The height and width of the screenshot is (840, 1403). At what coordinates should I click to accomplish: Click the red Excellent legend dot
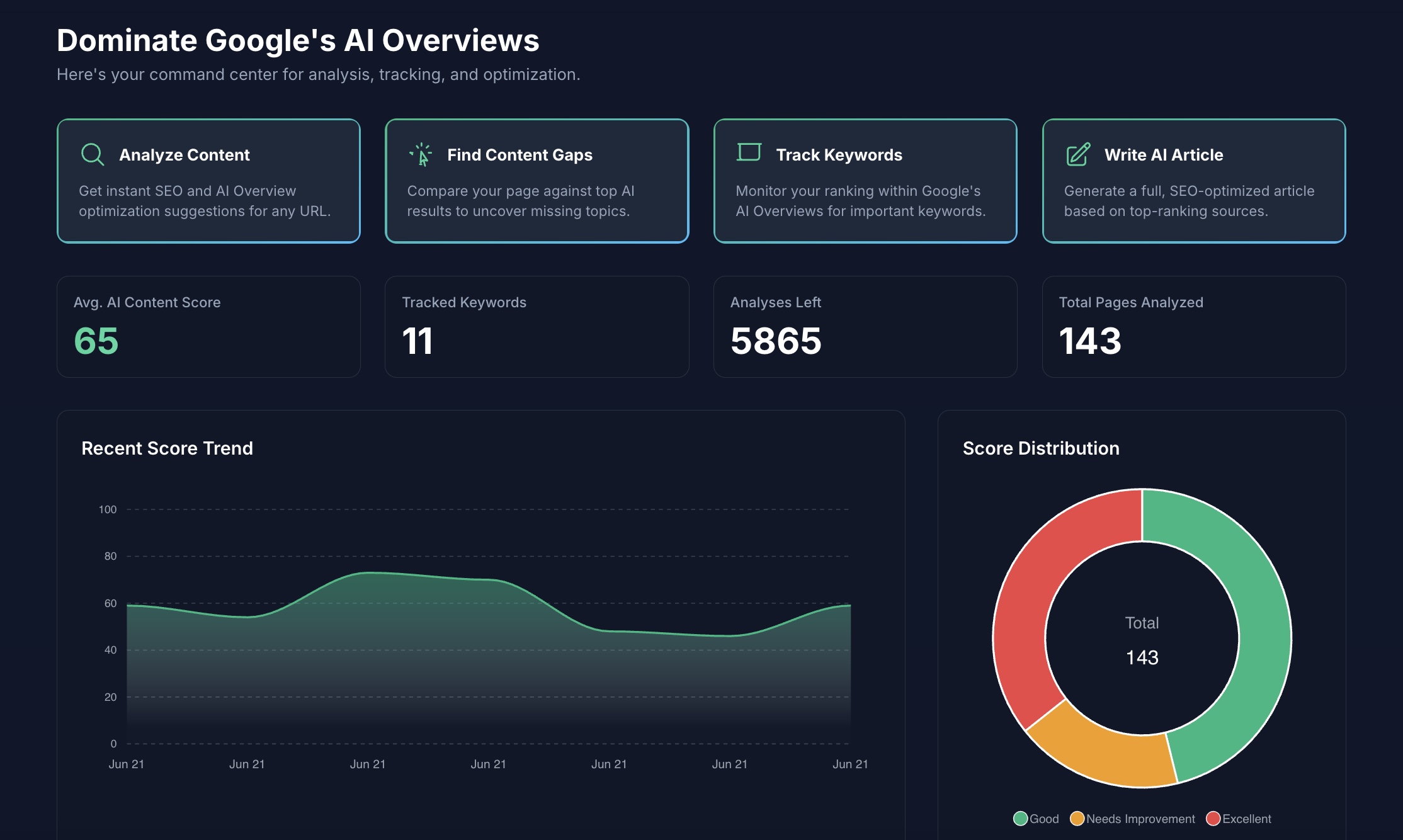click(x=1213, y=819)
